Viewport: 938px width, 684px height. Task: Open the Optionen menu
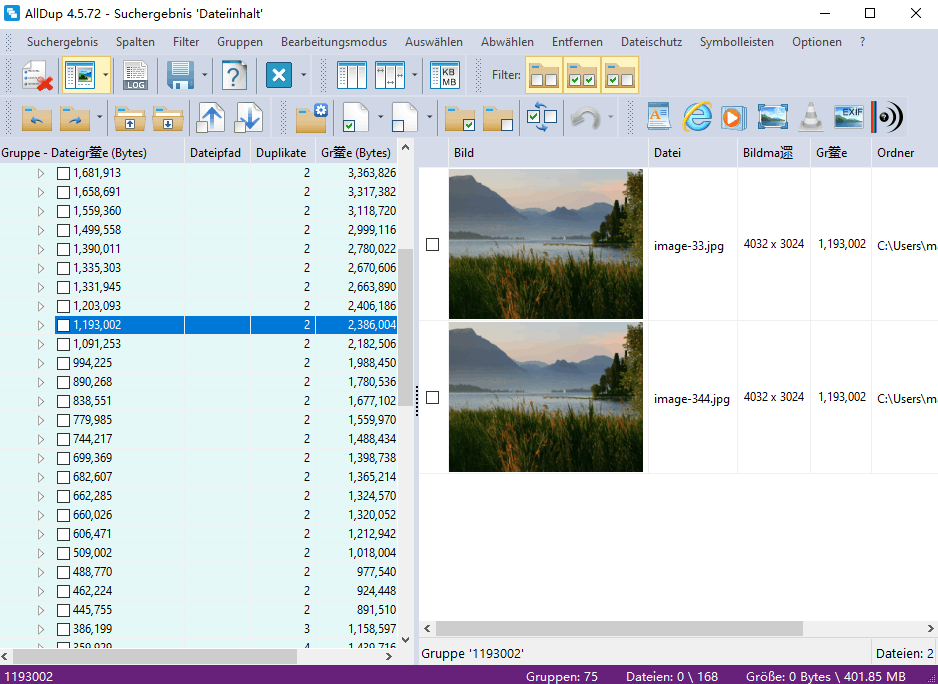click(x=817, y=42)
